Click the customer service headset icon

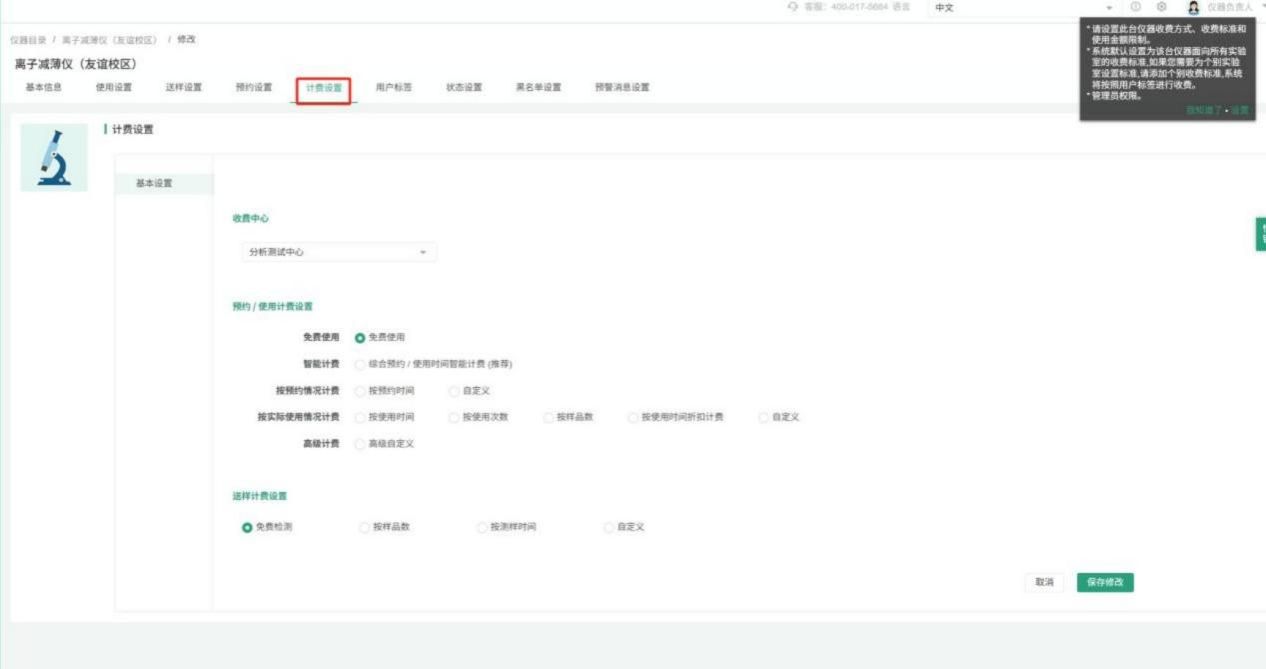click(x=794, y=7)
